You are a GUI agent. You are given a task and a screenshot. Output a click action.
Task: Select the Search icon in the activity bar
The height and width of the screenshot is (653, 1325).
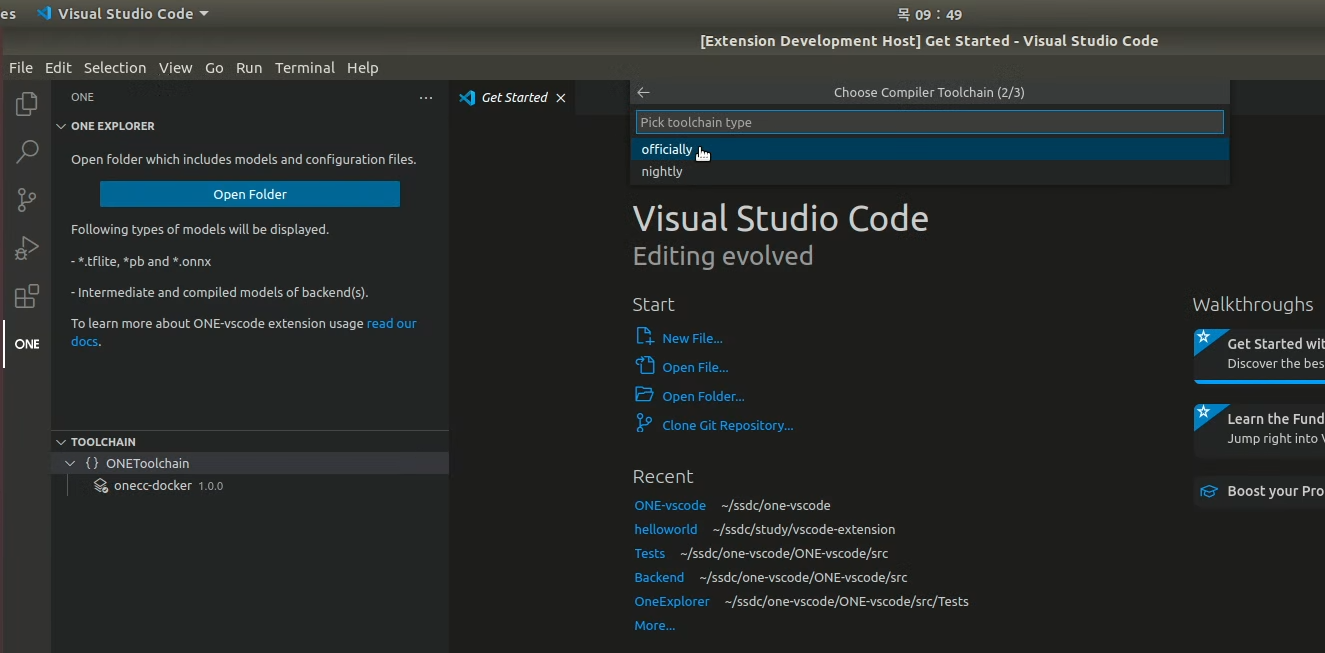(x=26, y=151)
